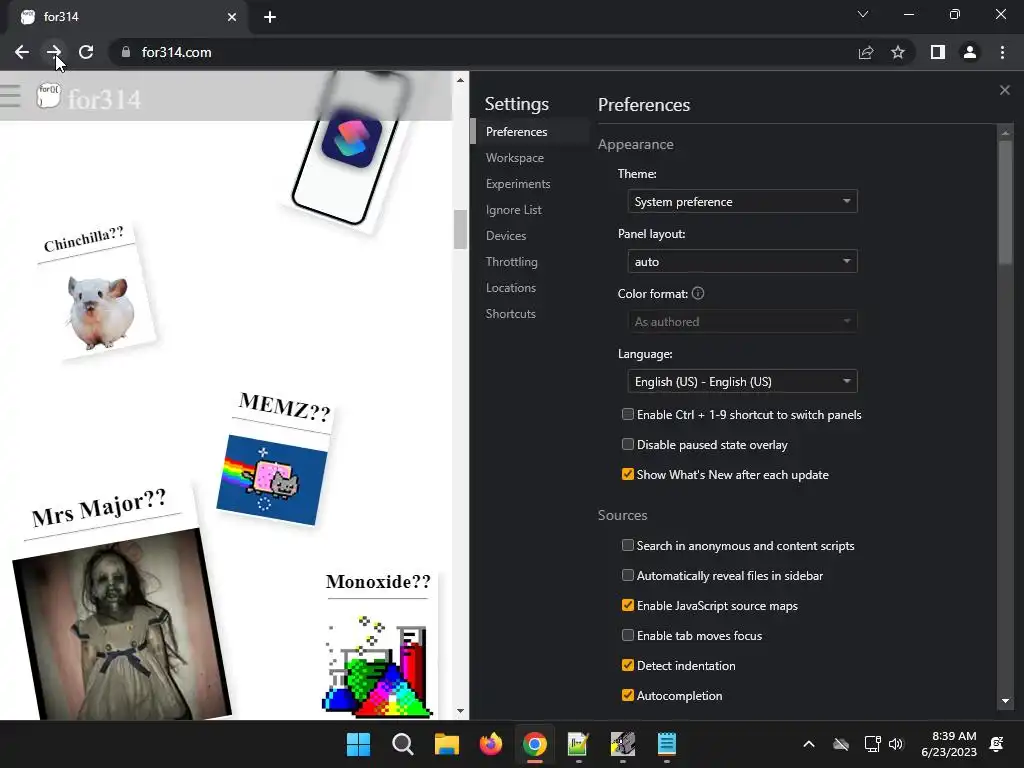The width and height of the screenshot is (1024, 768).
Task: Uncheck Autocompletion option
Action: (x=628, y=695)
